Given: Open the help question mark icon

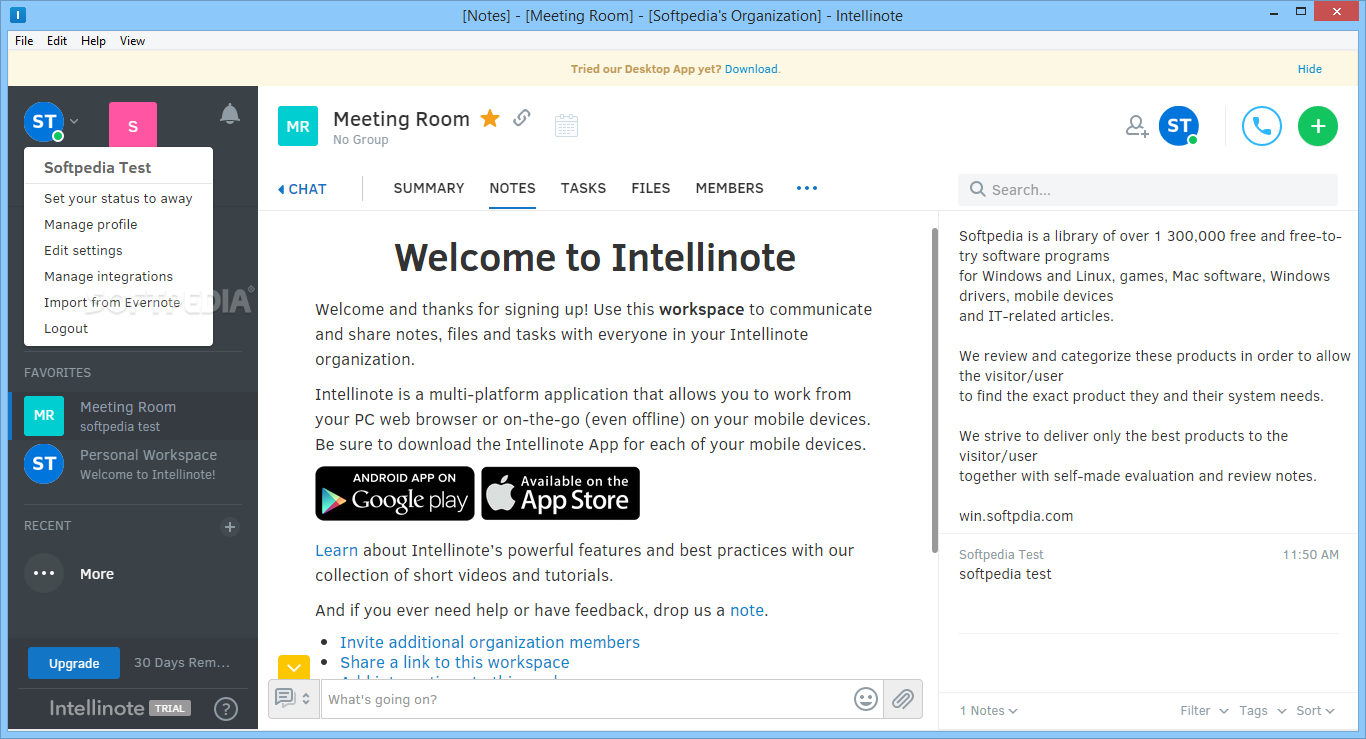Looking at the screenshot, I should click(x=226, y=709).
